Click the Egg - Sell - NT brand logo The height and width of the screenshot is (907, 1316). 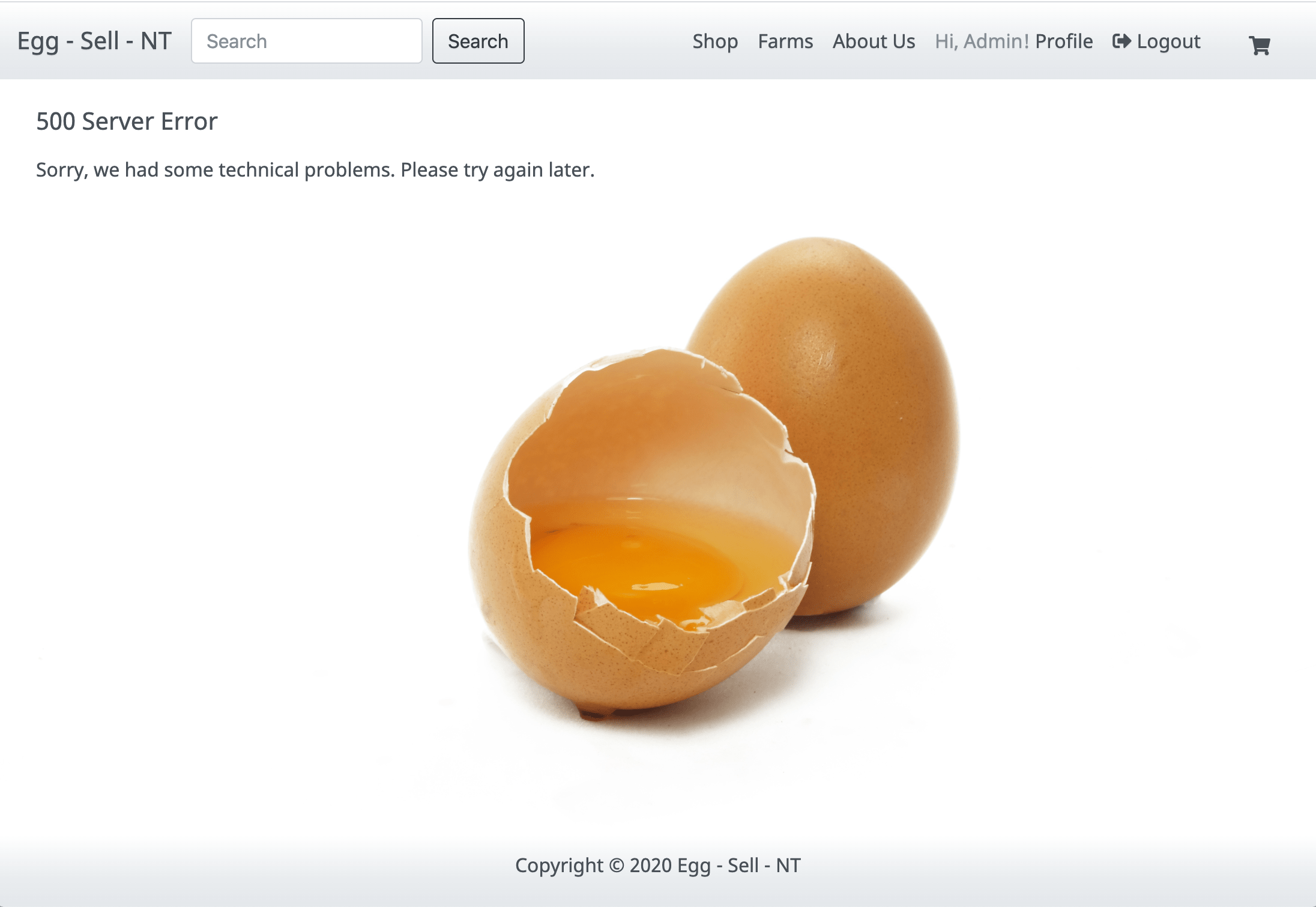click(94, 41)
